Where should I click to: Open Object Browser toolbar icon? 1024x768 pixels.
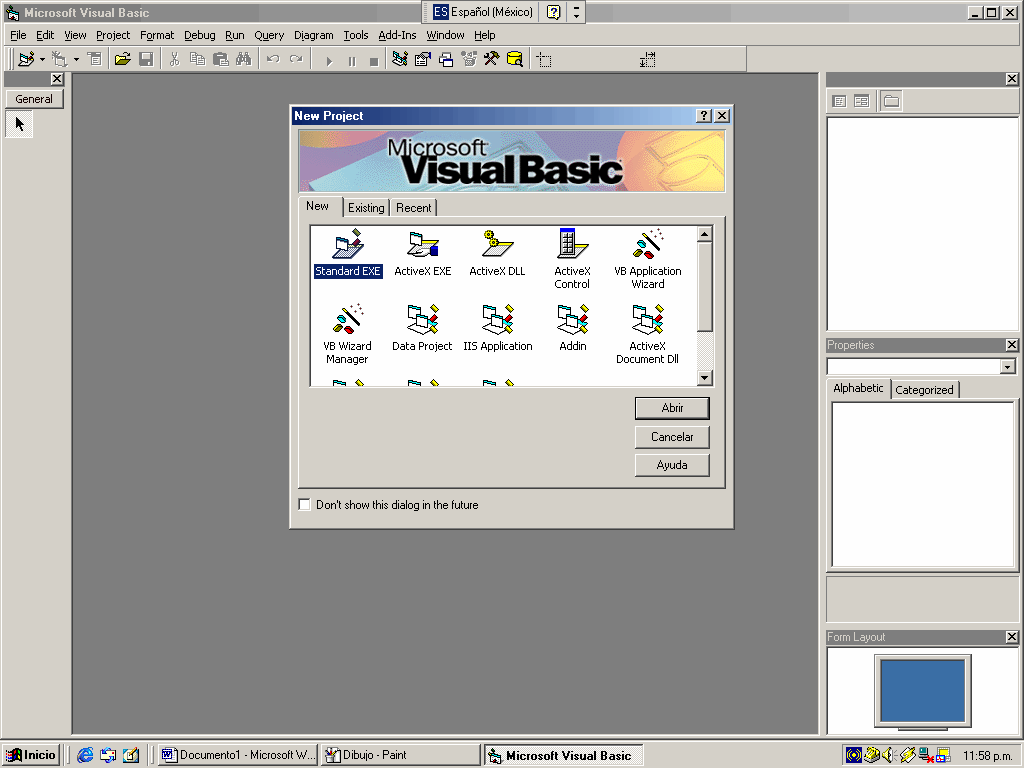click(x=469, y=59)
